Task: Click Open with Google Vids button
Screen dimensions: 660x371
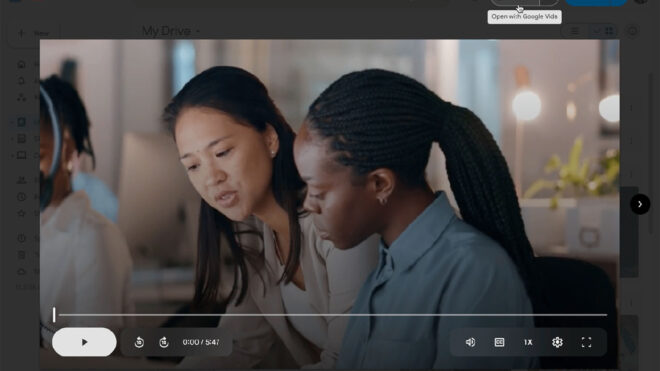Action: click(x=515, y=2)
